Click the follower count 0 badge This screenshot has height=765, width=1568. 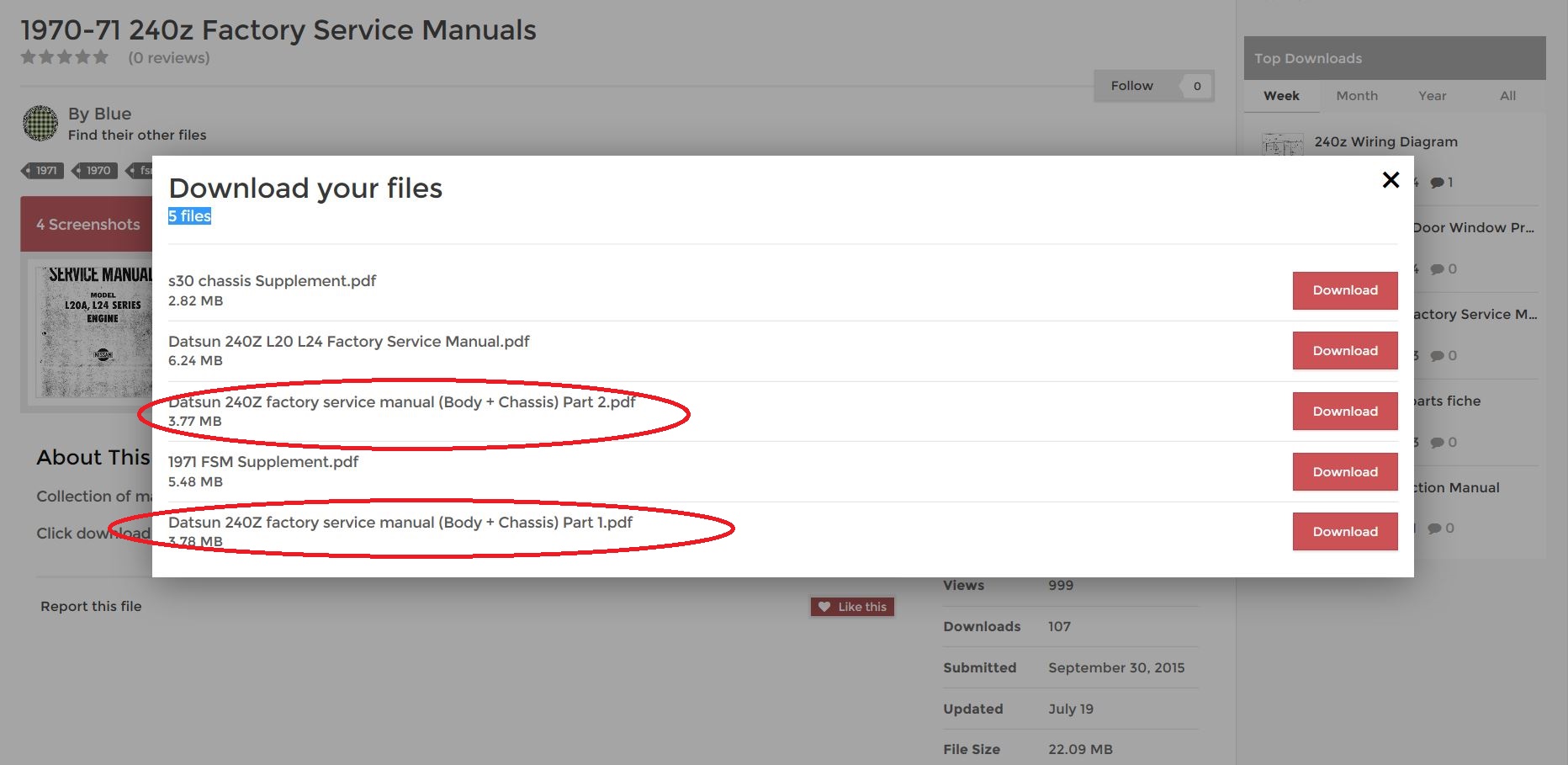tap(1197, 86)
